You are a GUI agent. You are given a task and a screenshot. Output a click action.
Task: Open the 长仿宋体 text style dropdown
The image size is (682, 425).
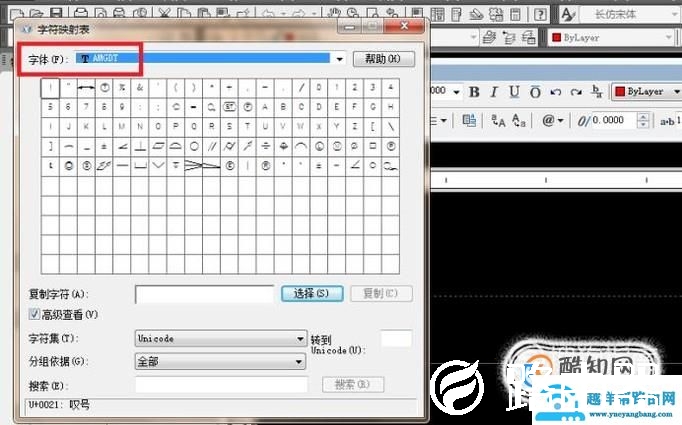click(629, 14)
